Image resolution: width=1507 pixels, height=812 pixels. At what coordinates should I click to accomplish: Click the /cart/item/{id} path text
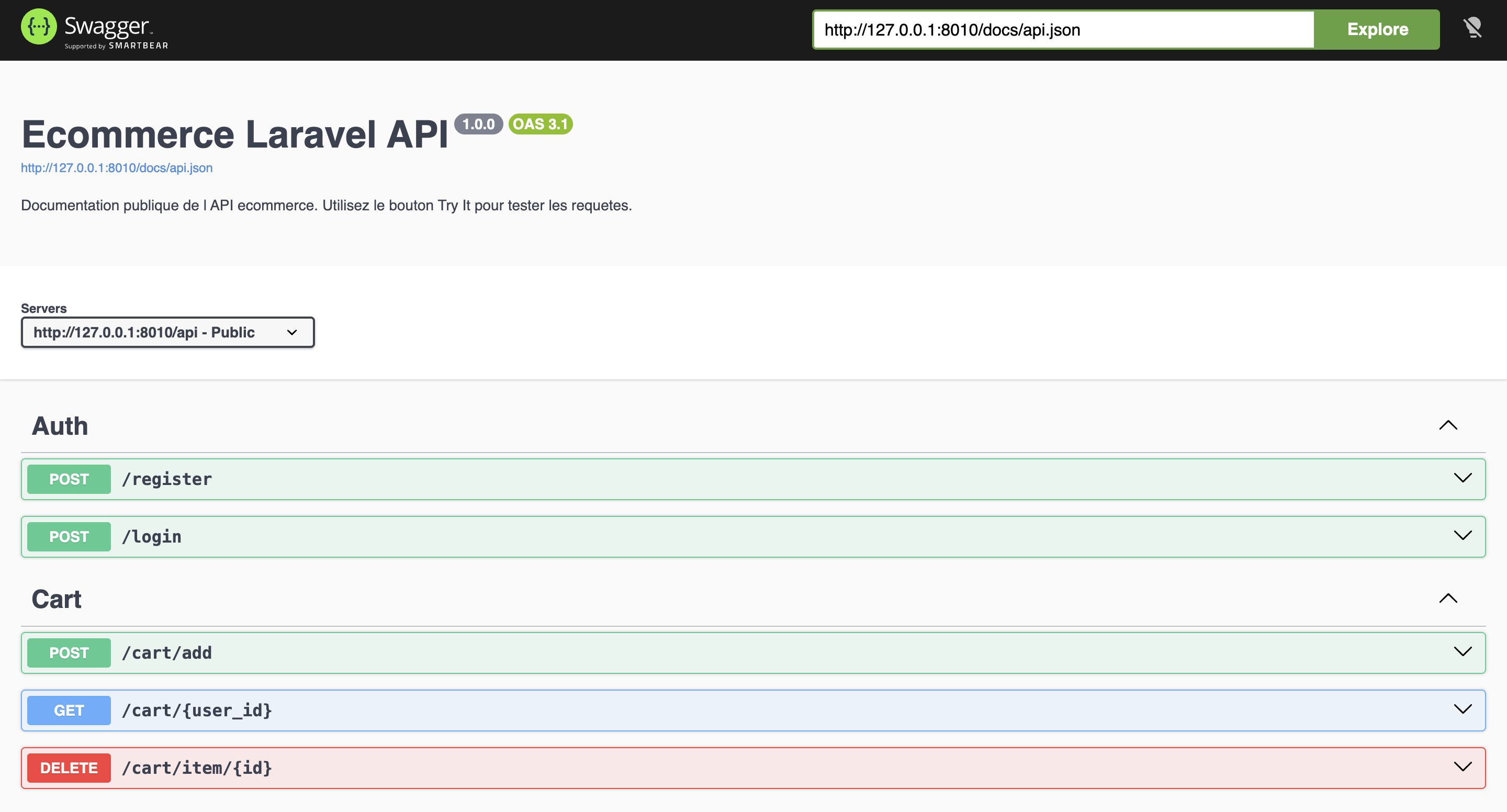(197, 768)
